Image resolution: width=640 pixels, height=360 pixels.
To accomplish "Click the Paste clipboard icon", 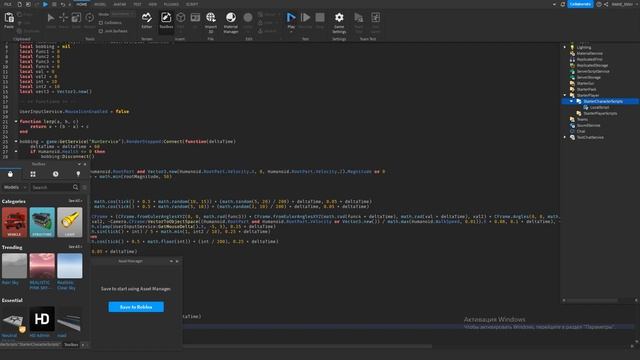I will [9, 18].
